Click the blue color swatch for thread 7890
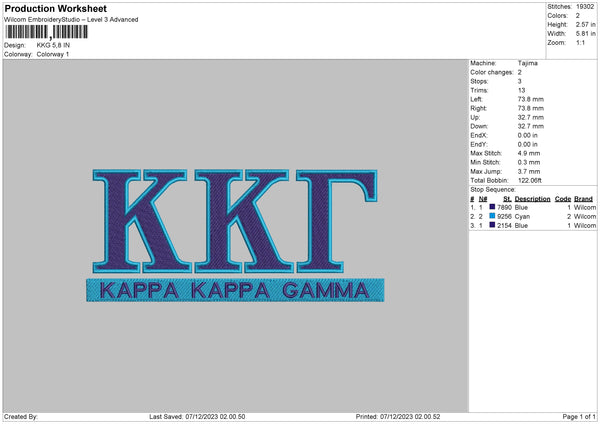The image size is (600, 424). (493, 207)
